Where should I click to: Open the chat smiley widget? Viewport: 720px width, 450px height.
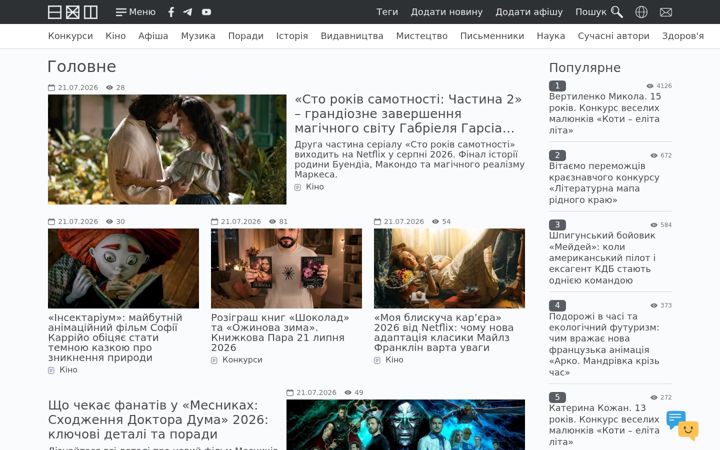coord(682,425)
